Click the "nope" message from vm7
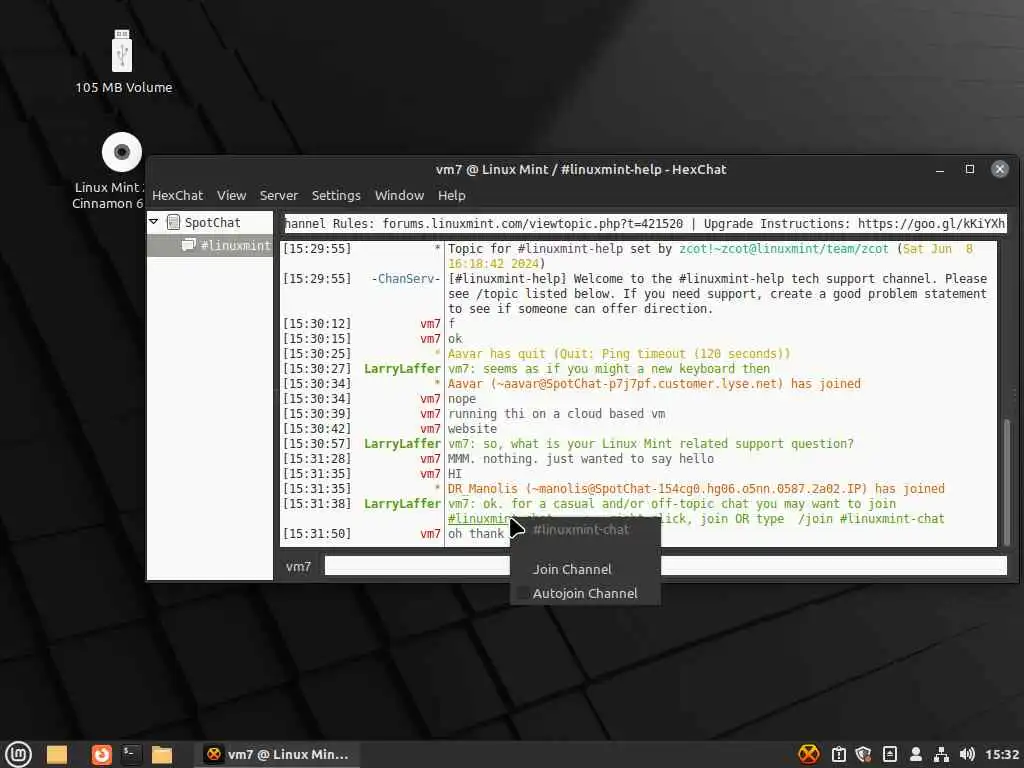 point(462,399)
